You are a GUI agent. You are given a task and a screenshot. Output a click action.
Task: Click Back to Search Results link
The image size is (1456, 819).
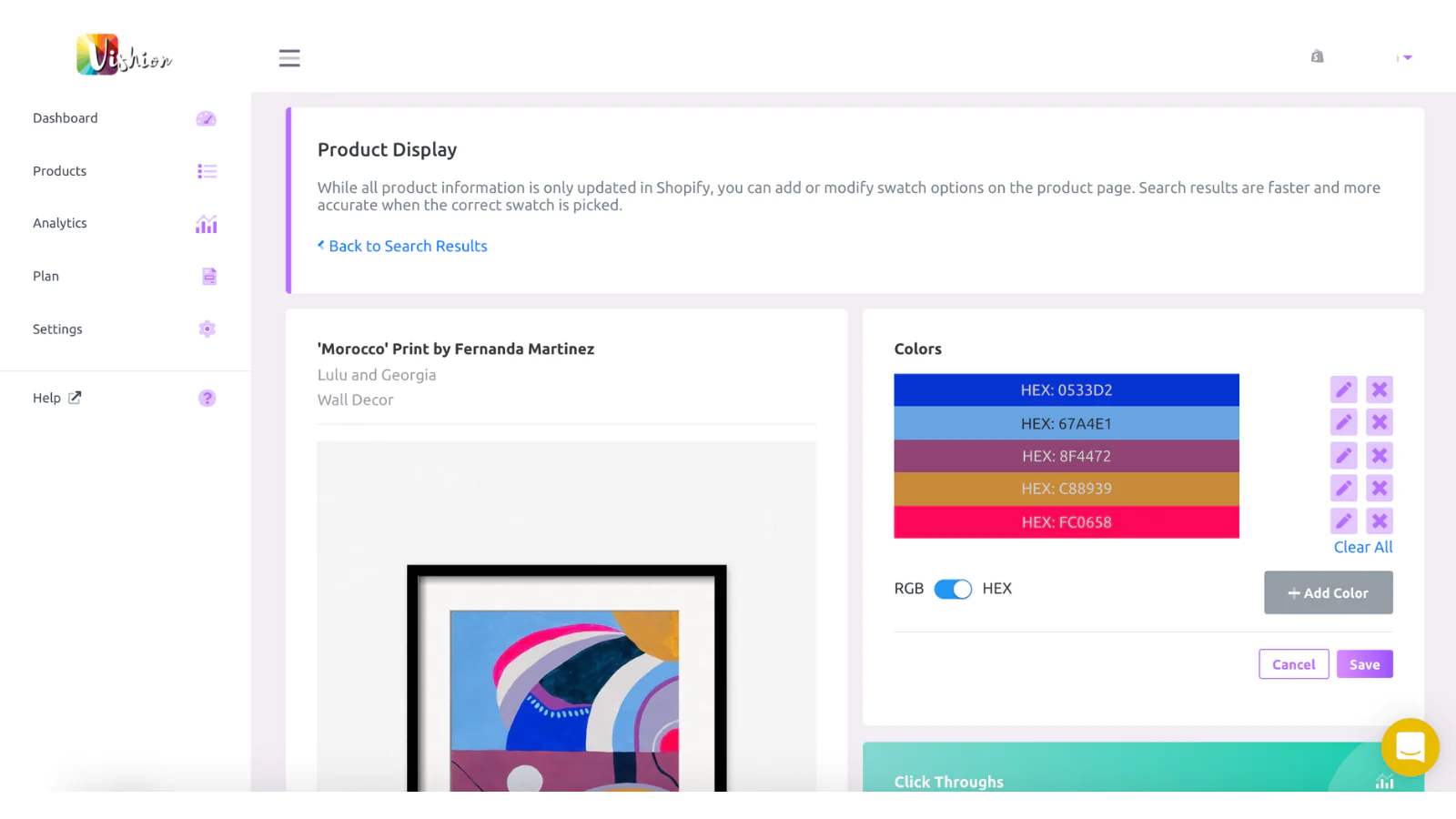coord(402,246)
